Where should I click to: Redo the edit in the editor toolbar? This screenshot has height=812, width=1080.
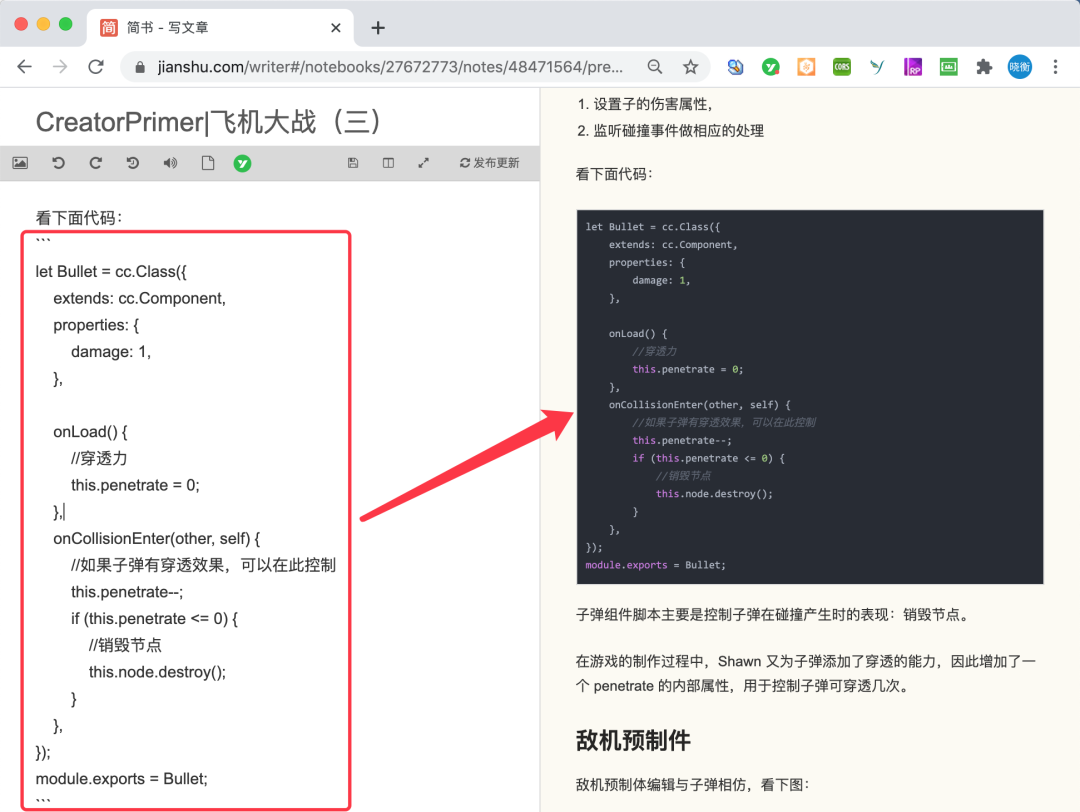96,163
